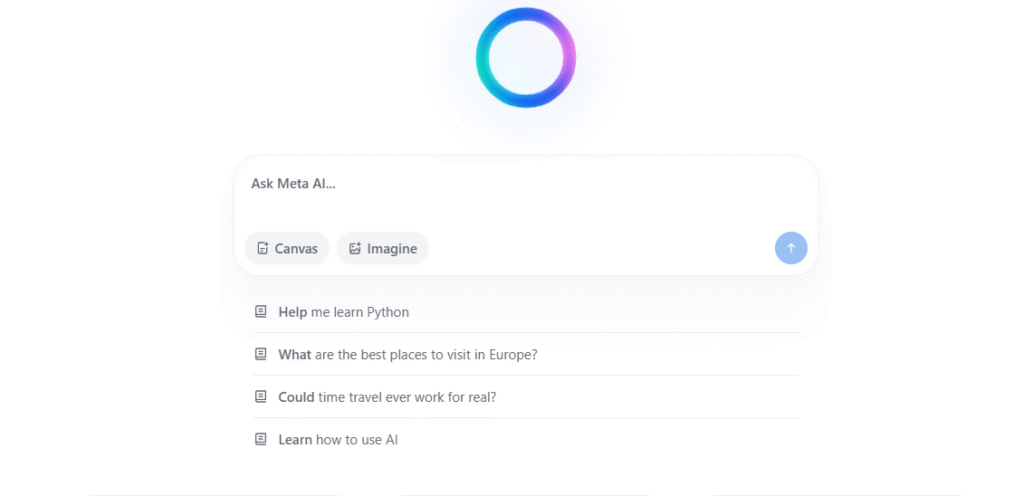Select the Imagine option label
The width and height of the screenshot is (1024, 496).
[x=392, y=249]
